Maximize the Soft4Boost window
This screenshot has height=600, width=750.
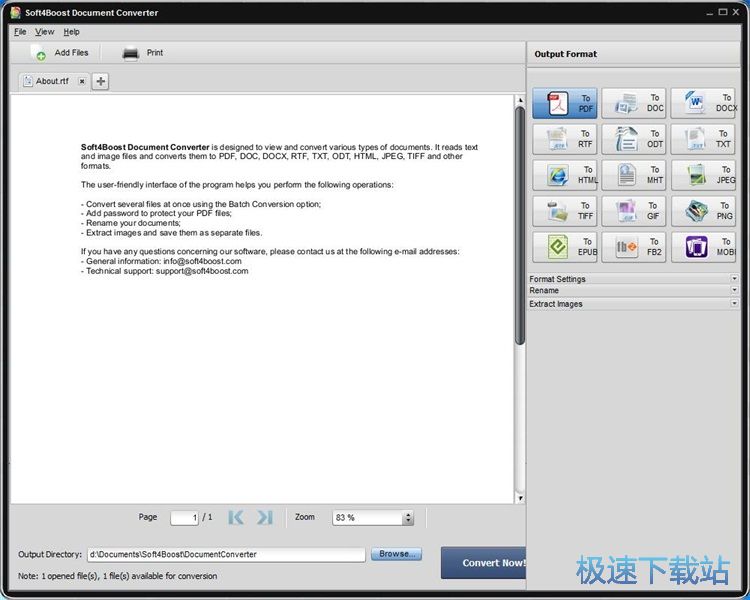[x=723, y=12]
